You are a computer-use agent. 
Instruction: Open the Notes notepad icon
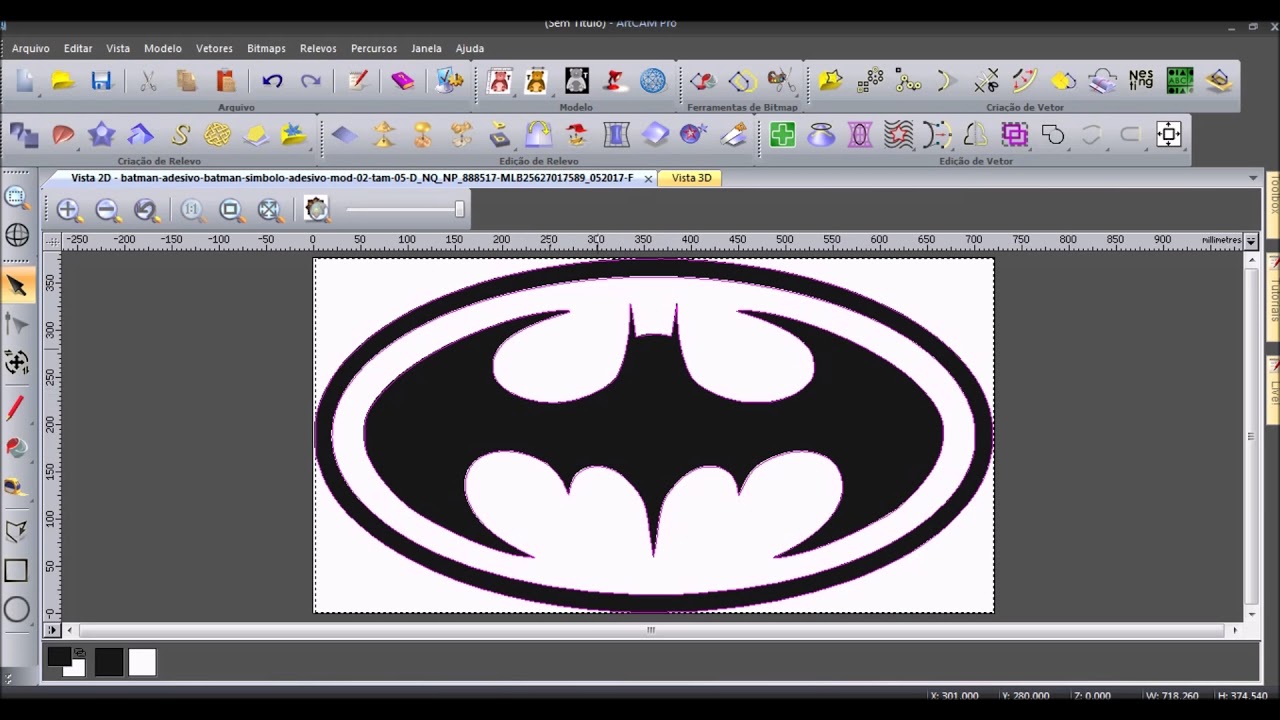click(358, 81)
